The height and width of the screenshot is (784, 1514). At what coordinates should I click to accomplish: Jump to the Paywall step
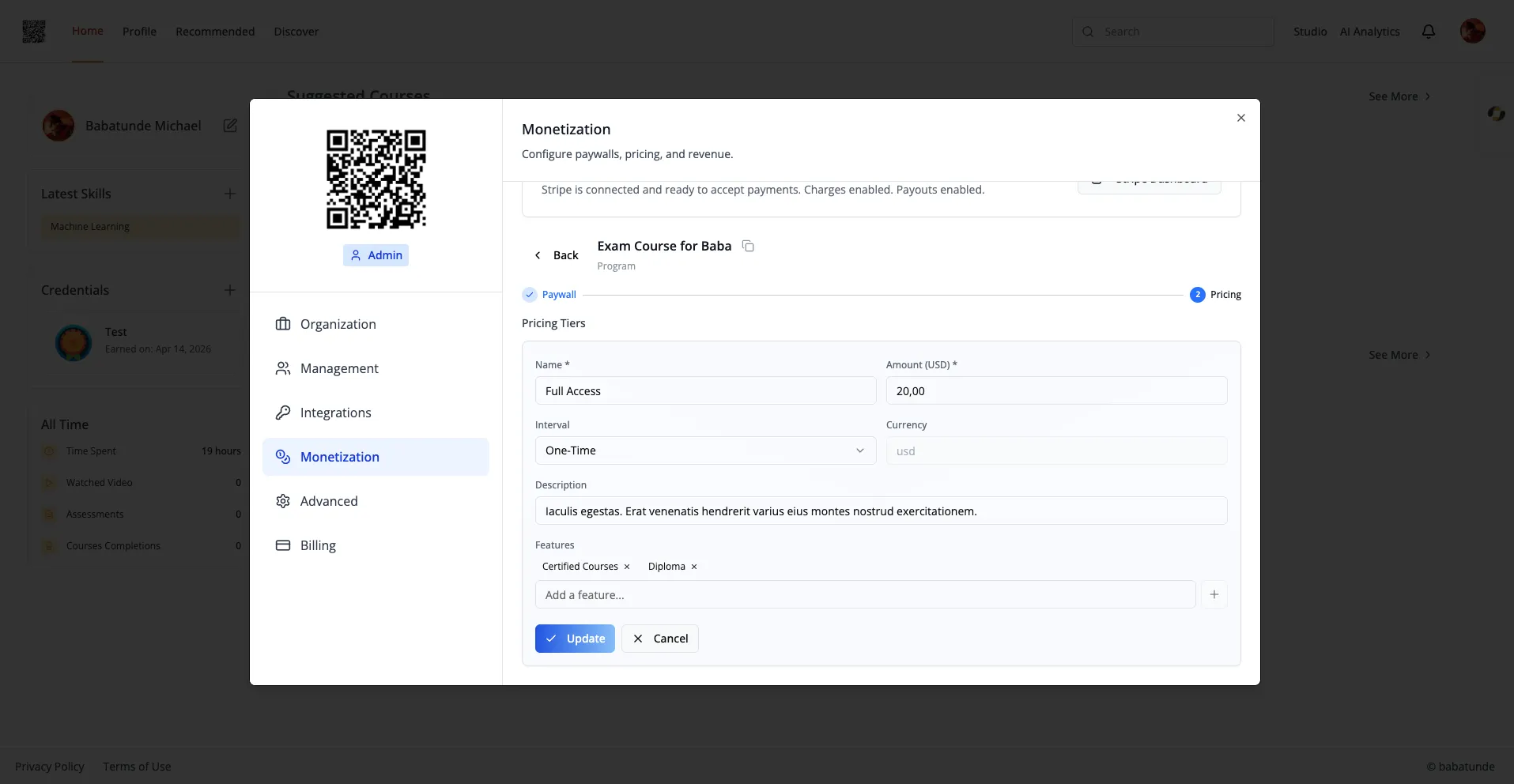[x=549, y=295]
